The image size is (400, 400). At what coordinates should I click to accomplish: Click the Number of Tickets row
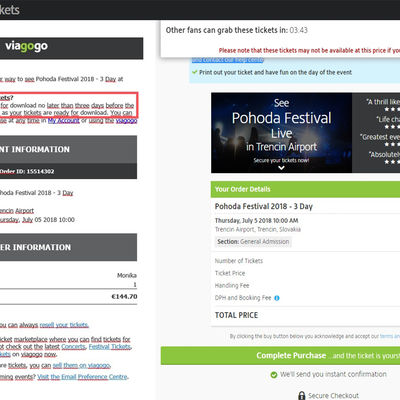click(239, 261)
